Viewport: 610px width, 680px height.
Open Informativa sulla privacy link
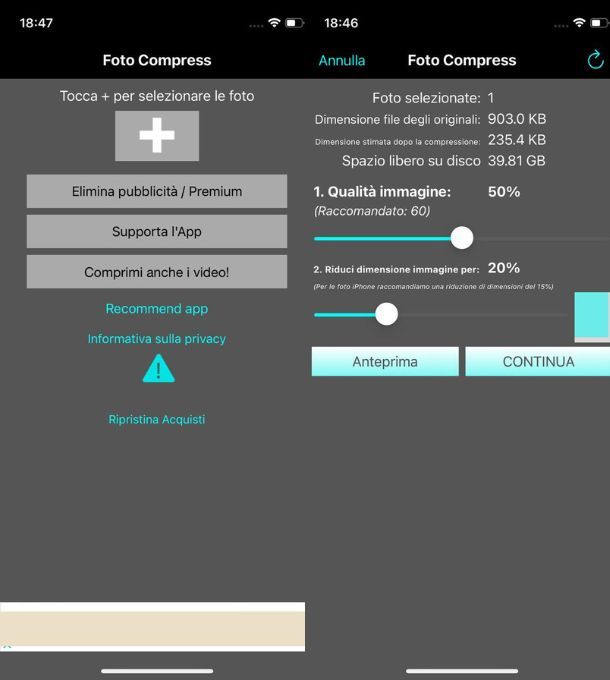[157, 339]
